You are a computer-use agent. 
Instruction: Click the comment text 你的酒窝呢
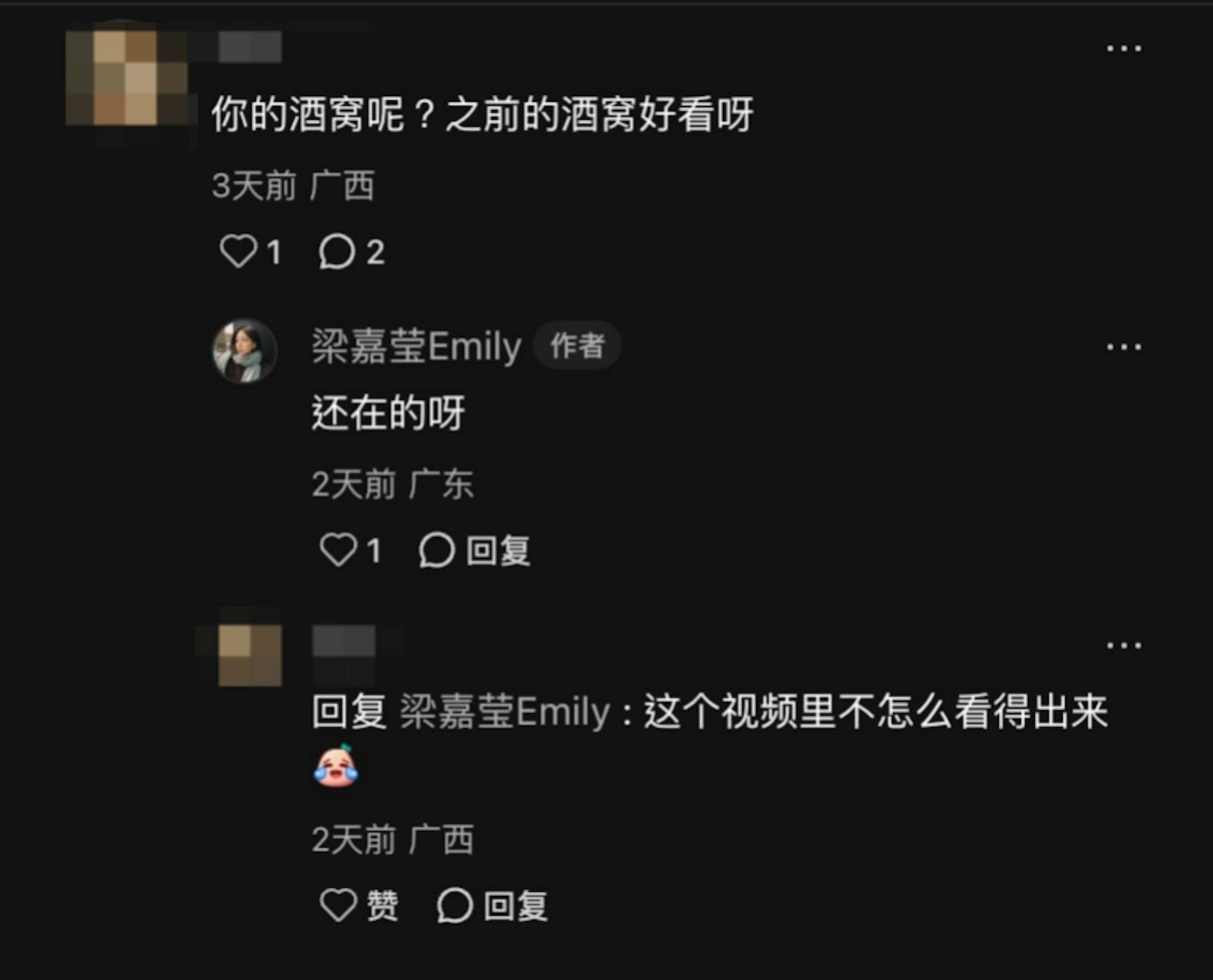(307, 115)
